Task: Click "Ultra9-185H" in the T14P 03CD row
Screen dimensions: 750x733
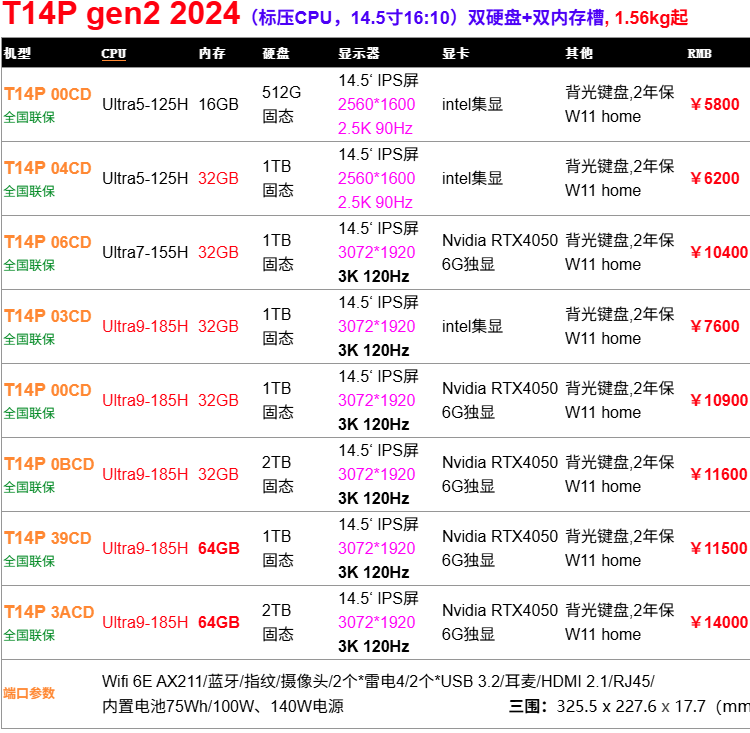Action: point(145,326)
